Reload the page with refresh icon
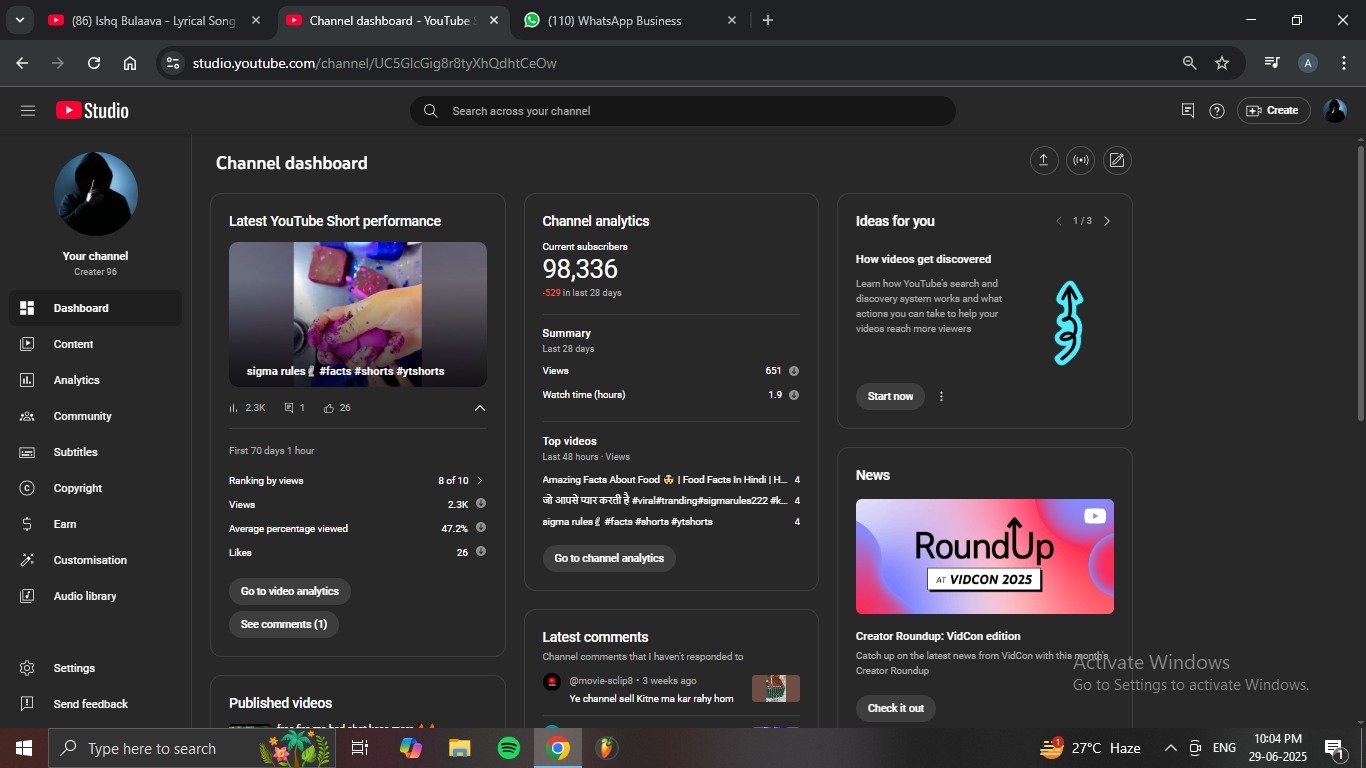Screen dimensions: 1366x768 (x=94, y=63)
